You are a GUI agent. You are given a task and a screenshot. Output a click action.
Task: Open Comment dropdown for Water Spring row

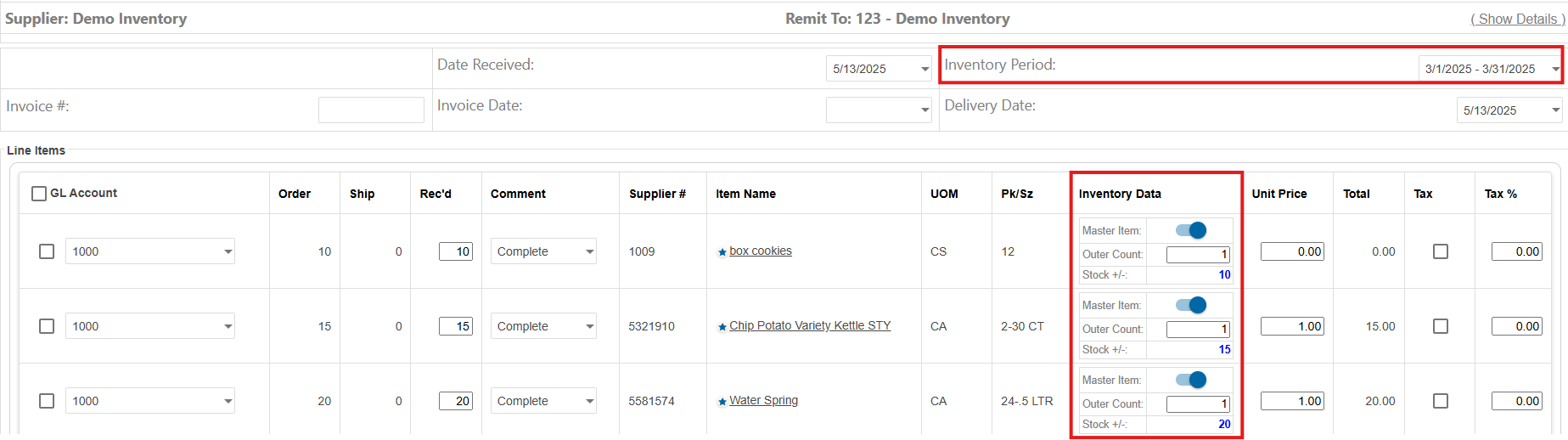click(589, 401)
